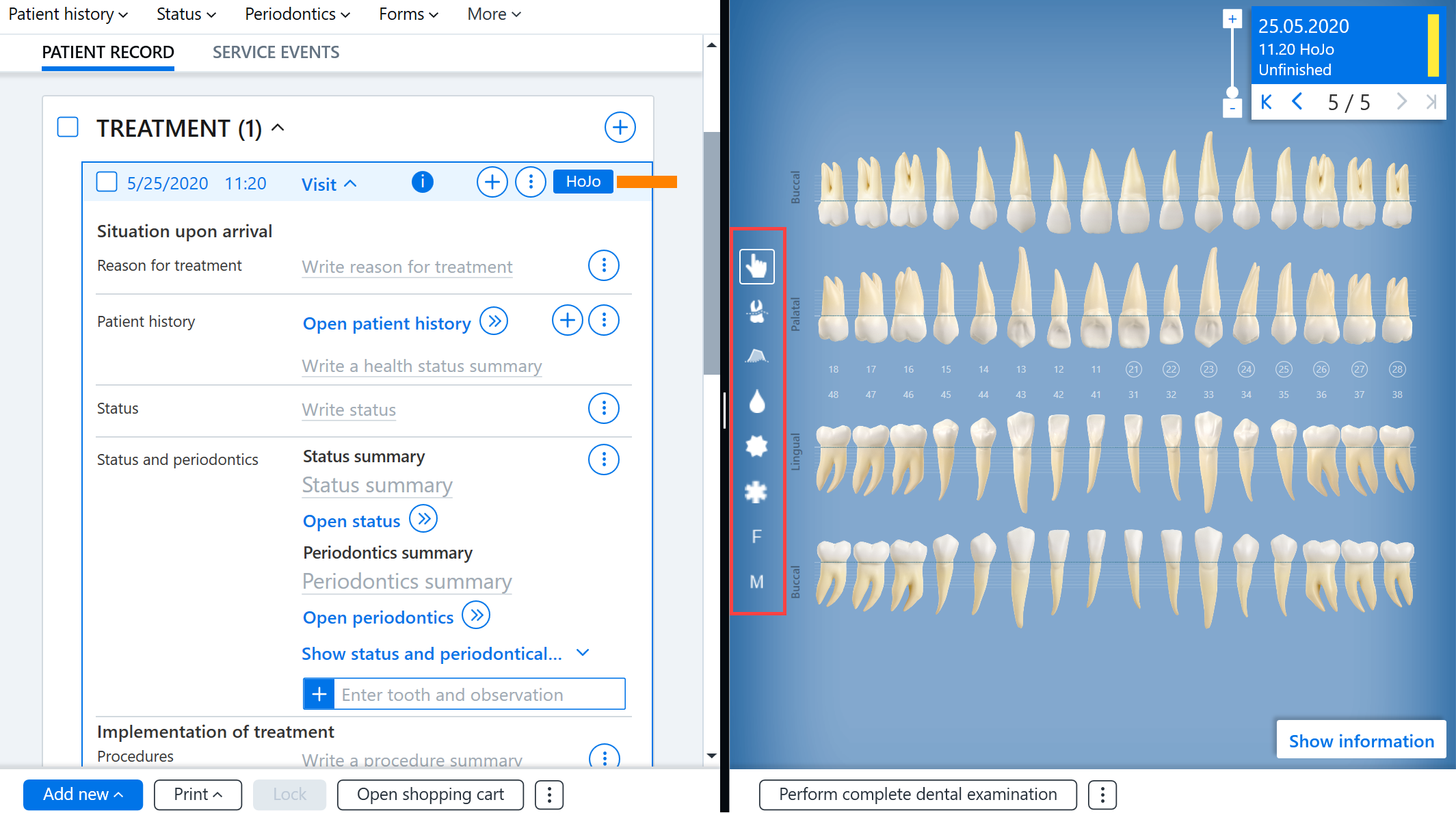The image size is (1456, 813).
Task: Open Status row options menu
Action: pyautogui.click(x=604, y=408)
